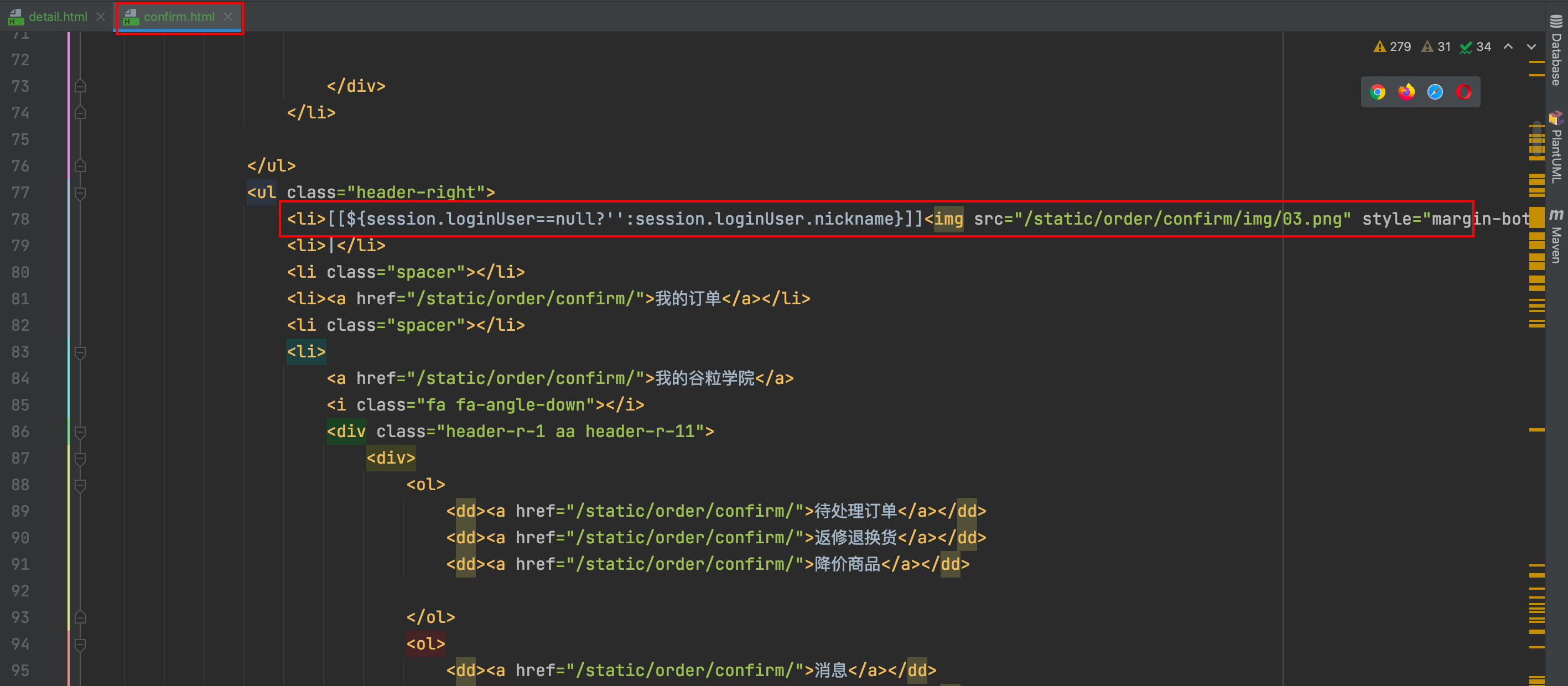Open preview in Firefox browser
This screenshot has height=686, width=1568.
[x=1406, y=92]
